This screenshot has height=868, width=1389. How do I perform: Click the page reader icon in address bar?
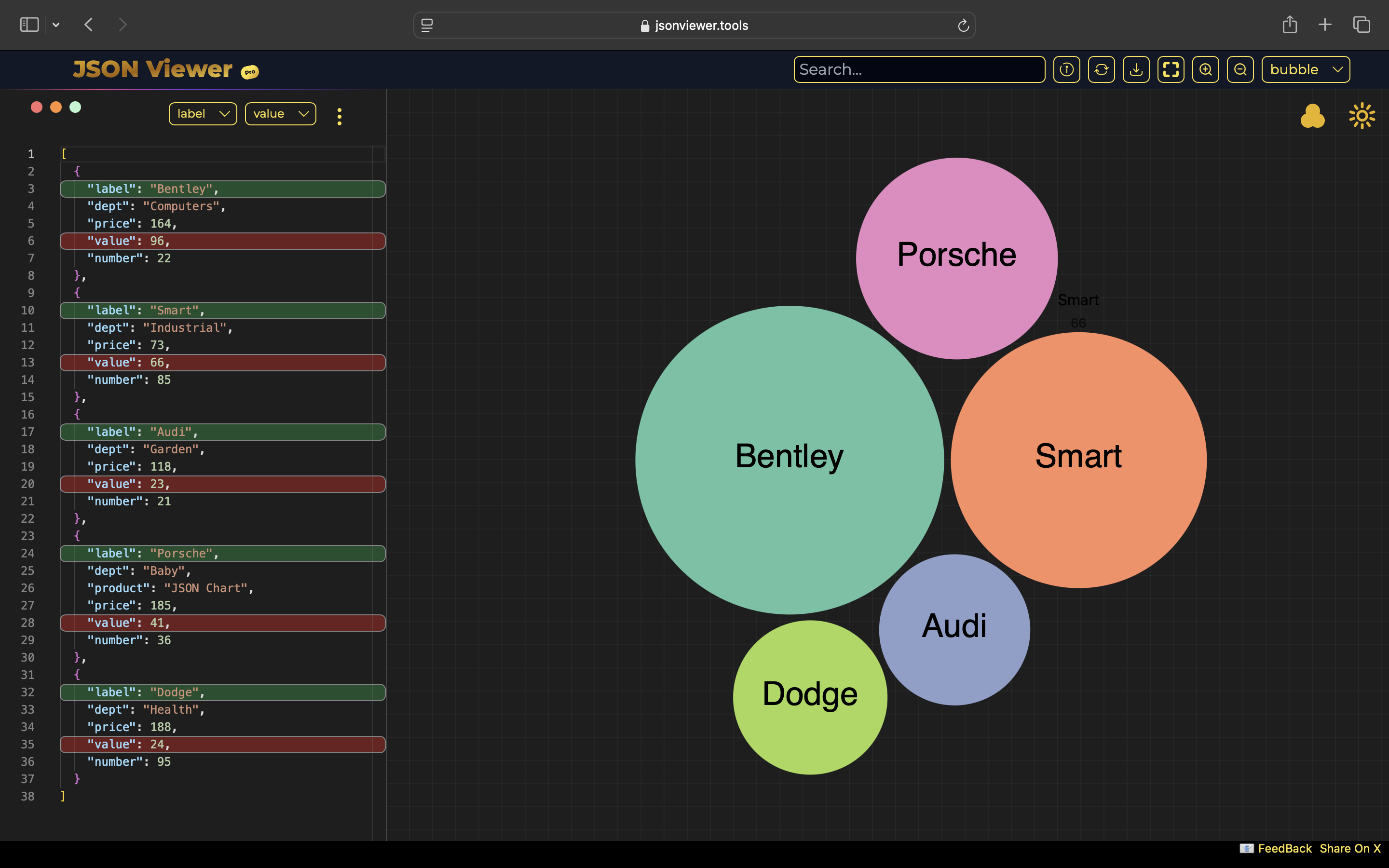click(427, 25)
